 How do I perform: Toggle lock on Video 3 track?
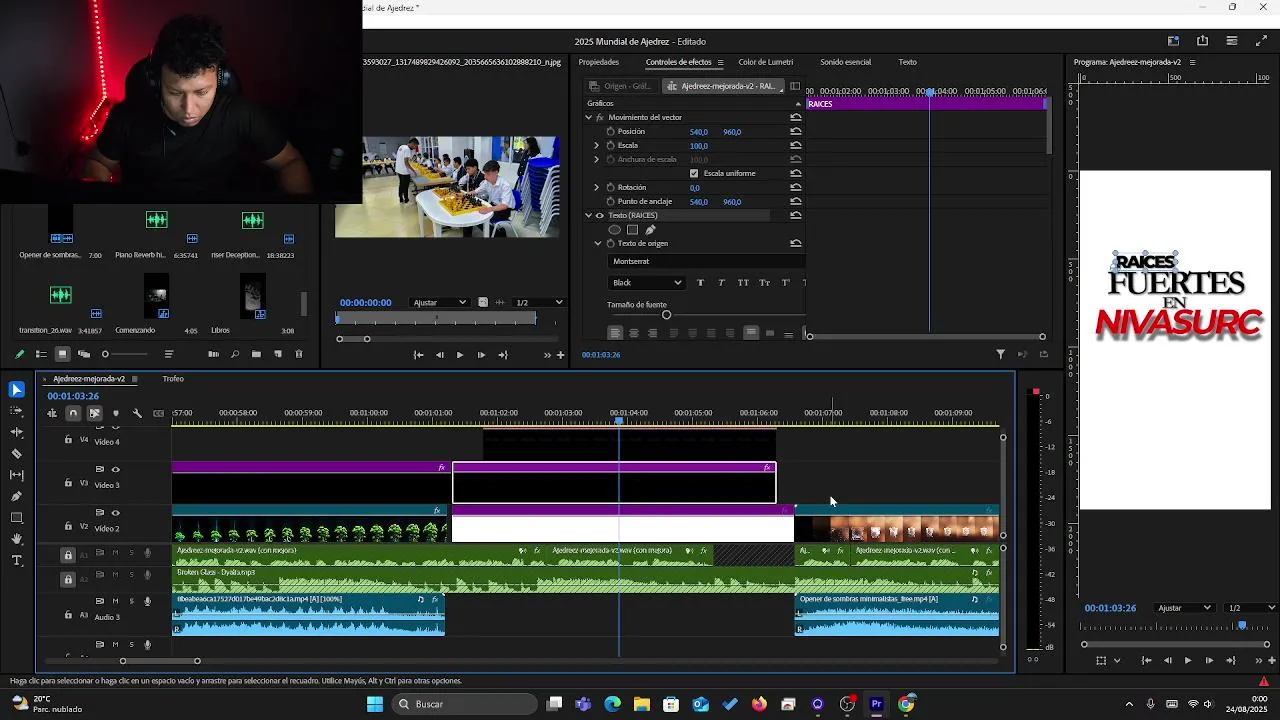coord(68,484)
